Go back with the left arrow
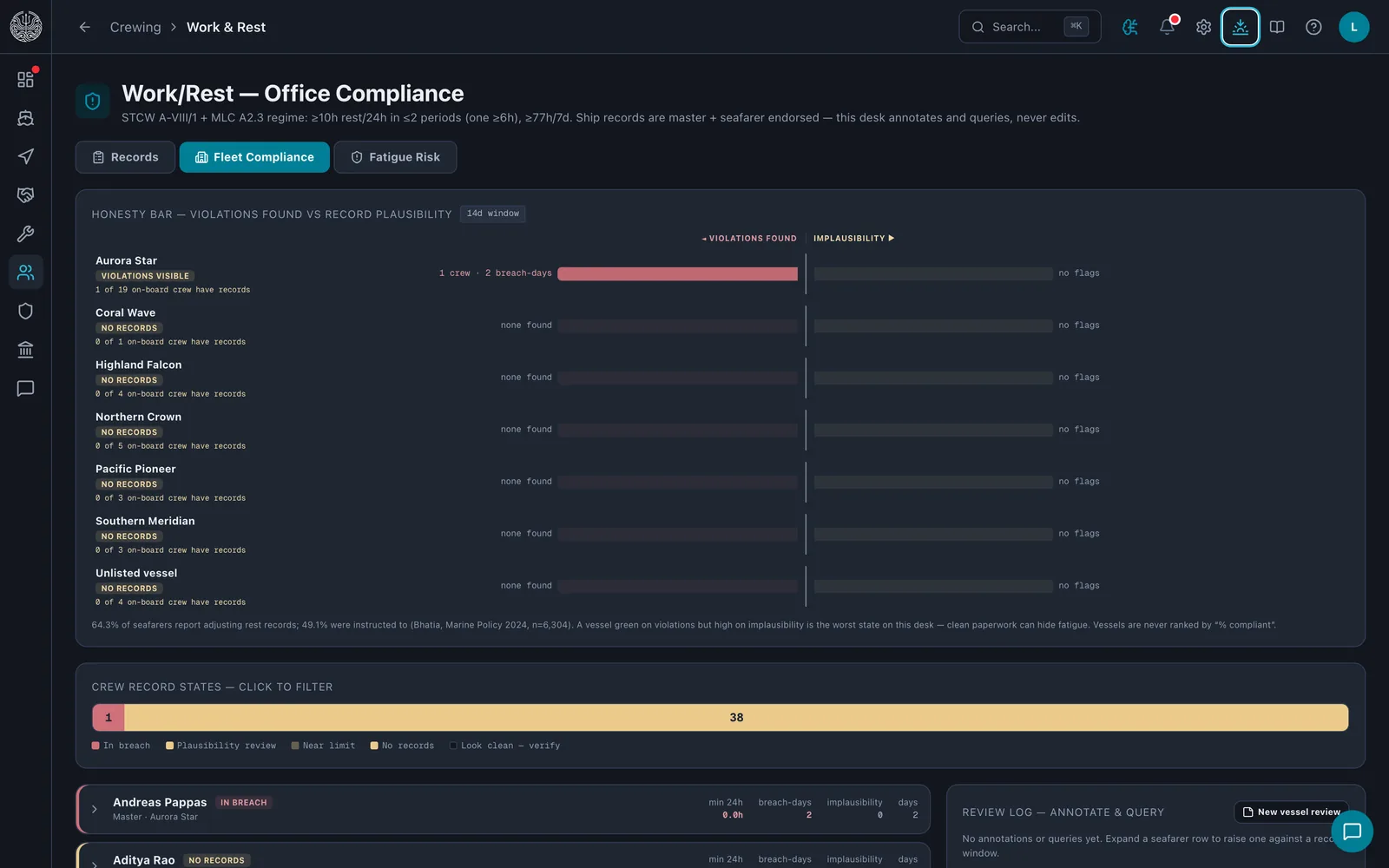 pos(84,27)
